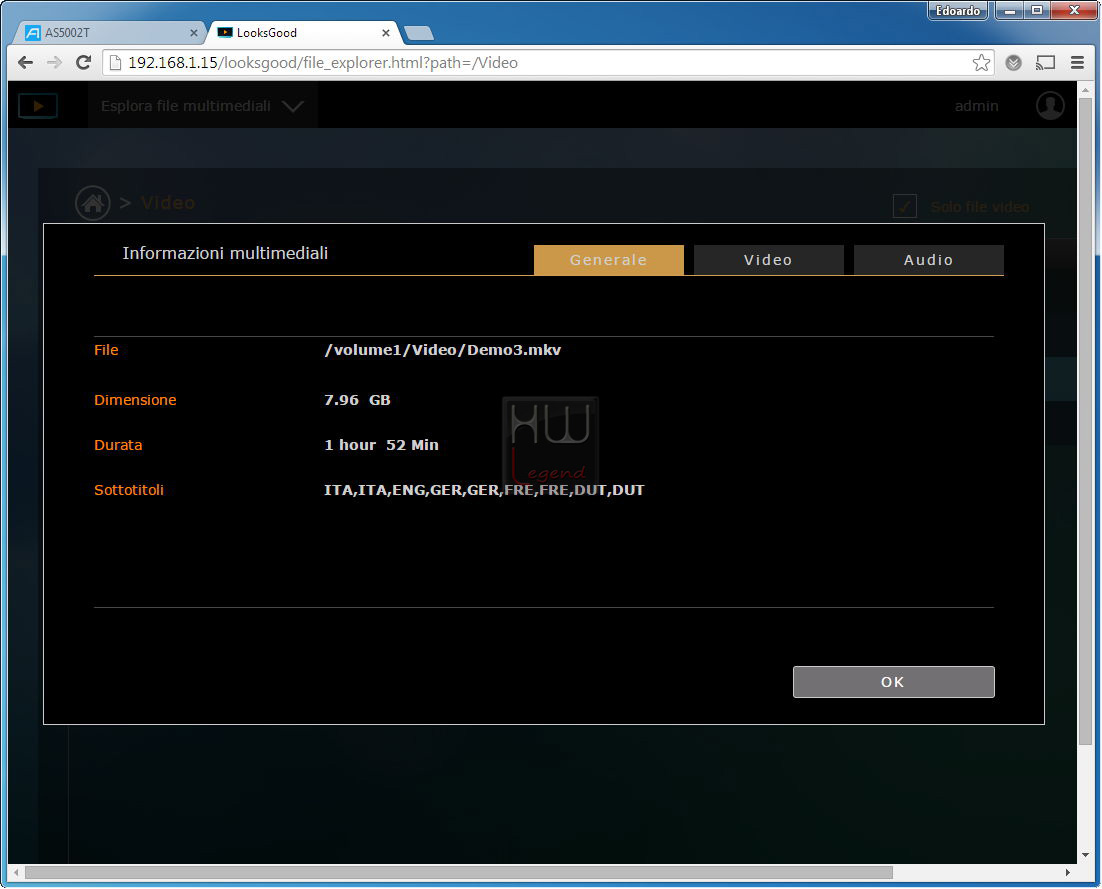Select the Generale tab
This screenshot has width=1102, height=889.
609,260
